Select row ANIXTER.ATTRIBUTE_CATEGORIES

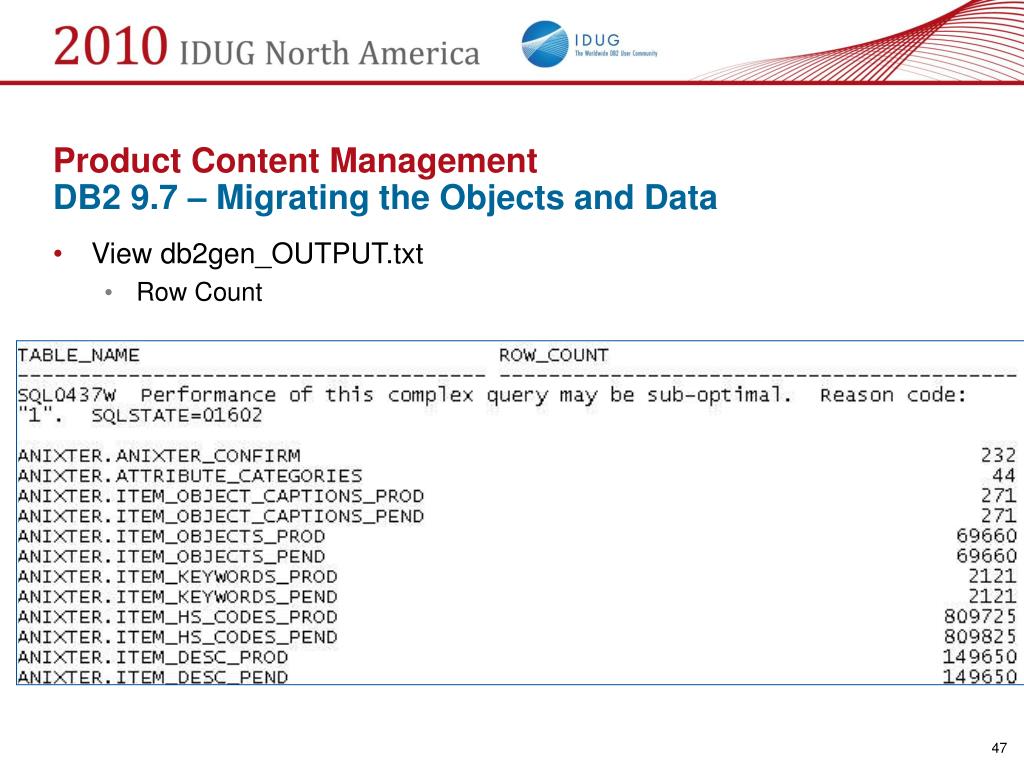(x=517, y=475)
